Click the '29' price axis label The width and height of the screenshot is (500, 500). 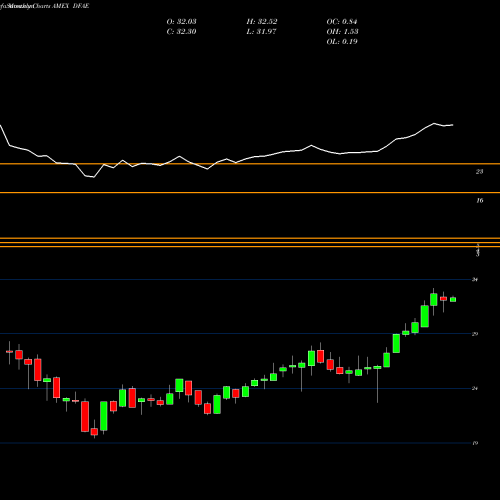(475, 334)
